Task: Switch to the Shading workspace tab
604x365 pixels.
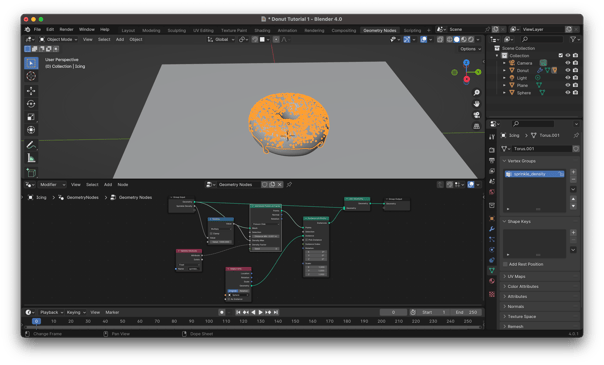Action: [262, 30]
